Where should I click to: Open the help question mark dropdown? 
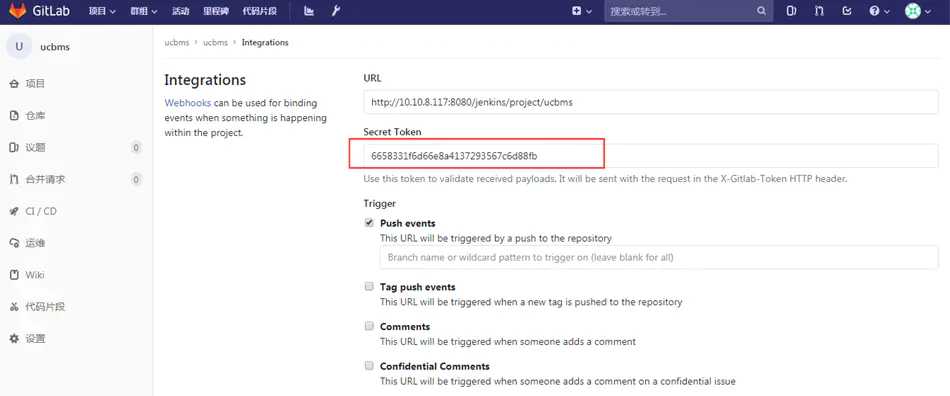click(879, 11)
